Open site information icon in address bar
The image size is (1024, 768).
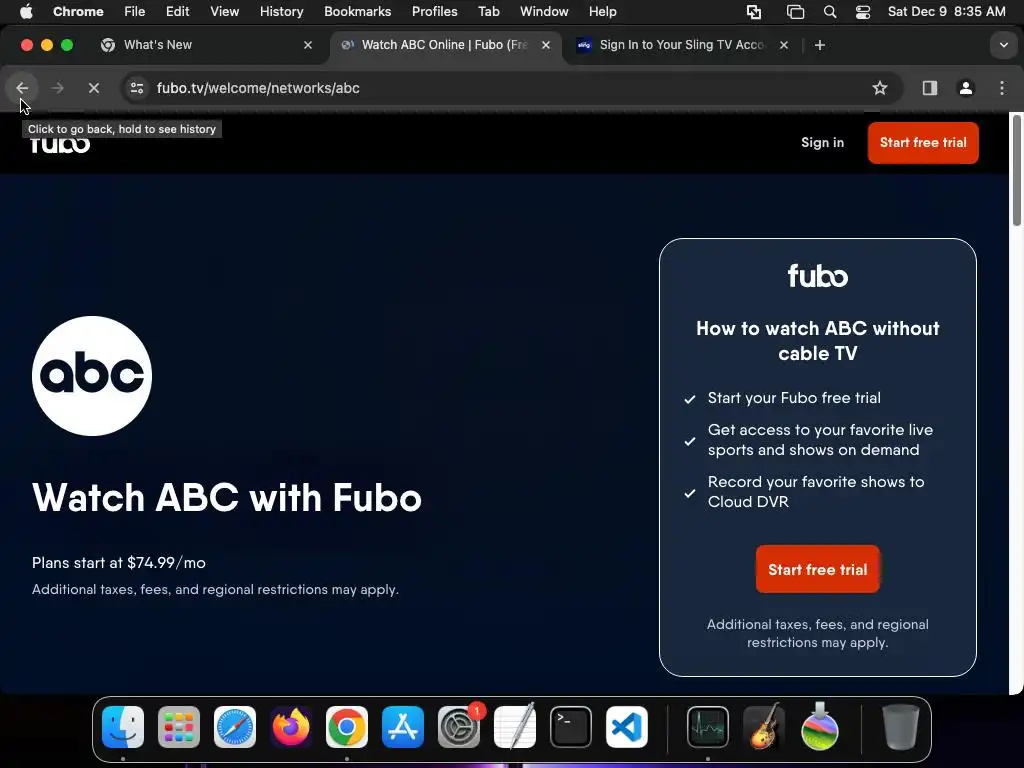point(136,88)
